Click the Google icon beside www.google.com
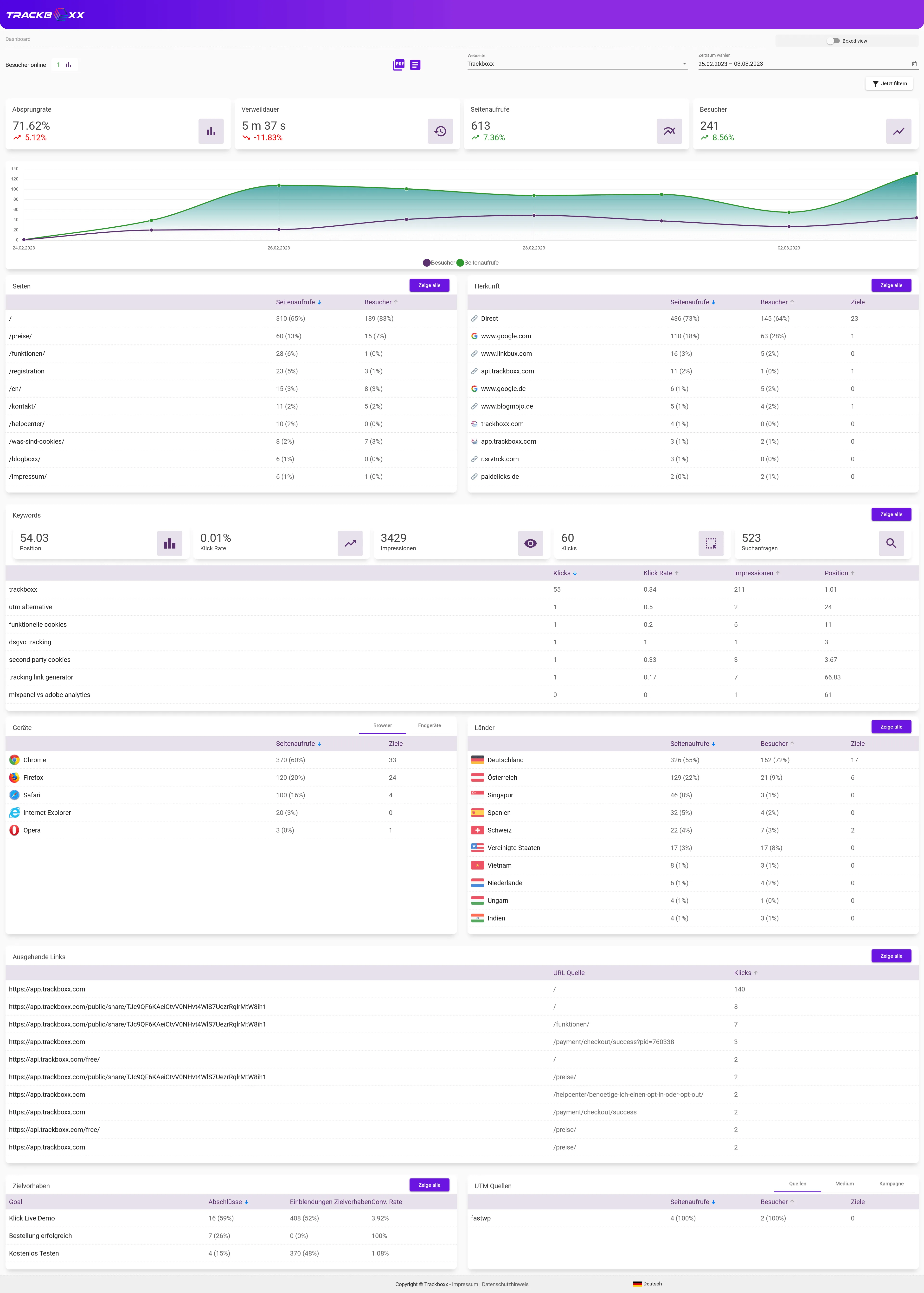Image resolution: width=924 pixels, height=1293 pixels. 474,336
